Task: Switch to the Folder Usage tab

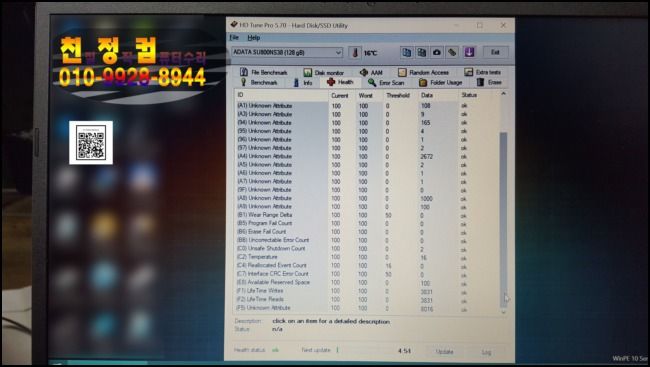Action: tap(441, 83)
